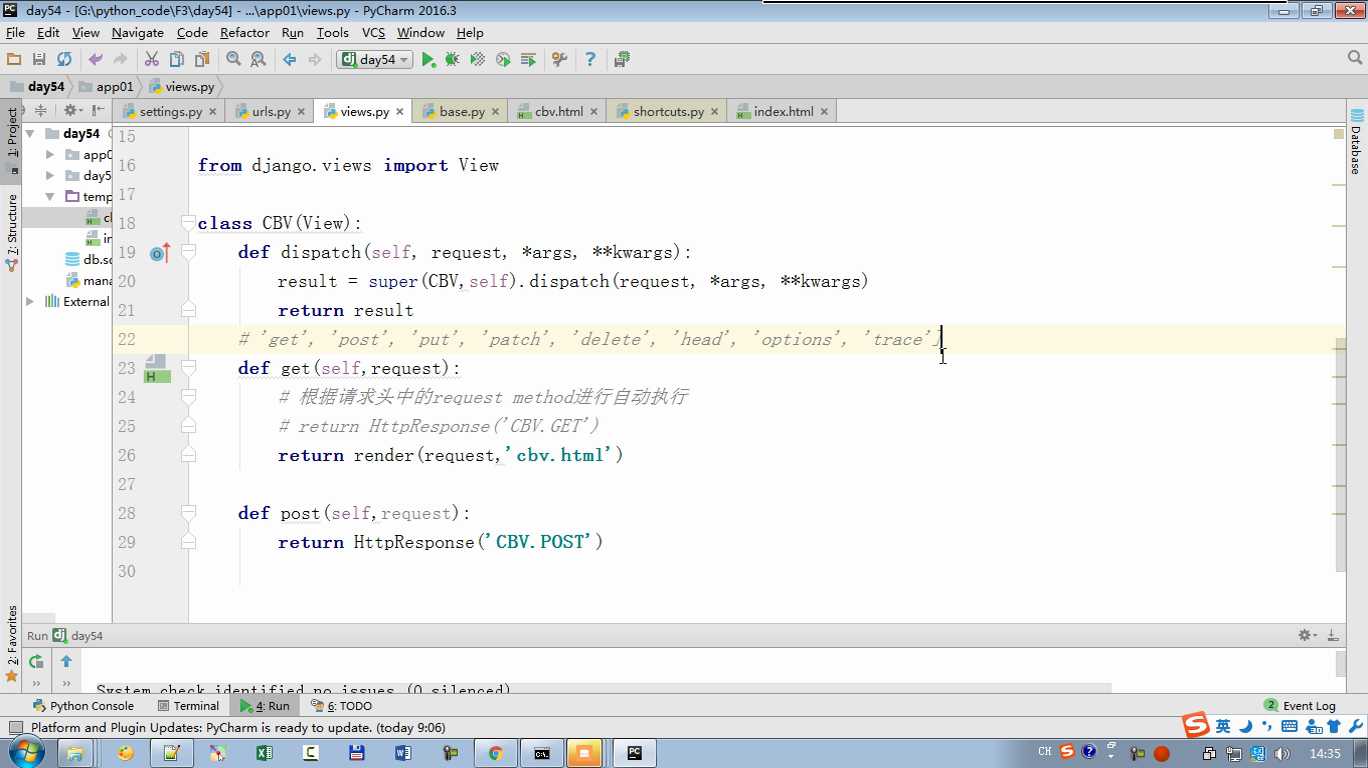Image resolution: width=1368 pixels, height=768 pixels.
Task: Open Chrome from the Windows taskbar
Action: click(x=495, y=753)
